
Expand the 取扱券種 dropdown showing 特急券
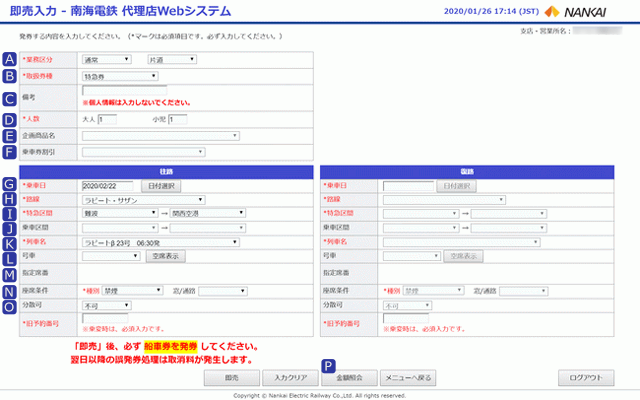[120, 76]
